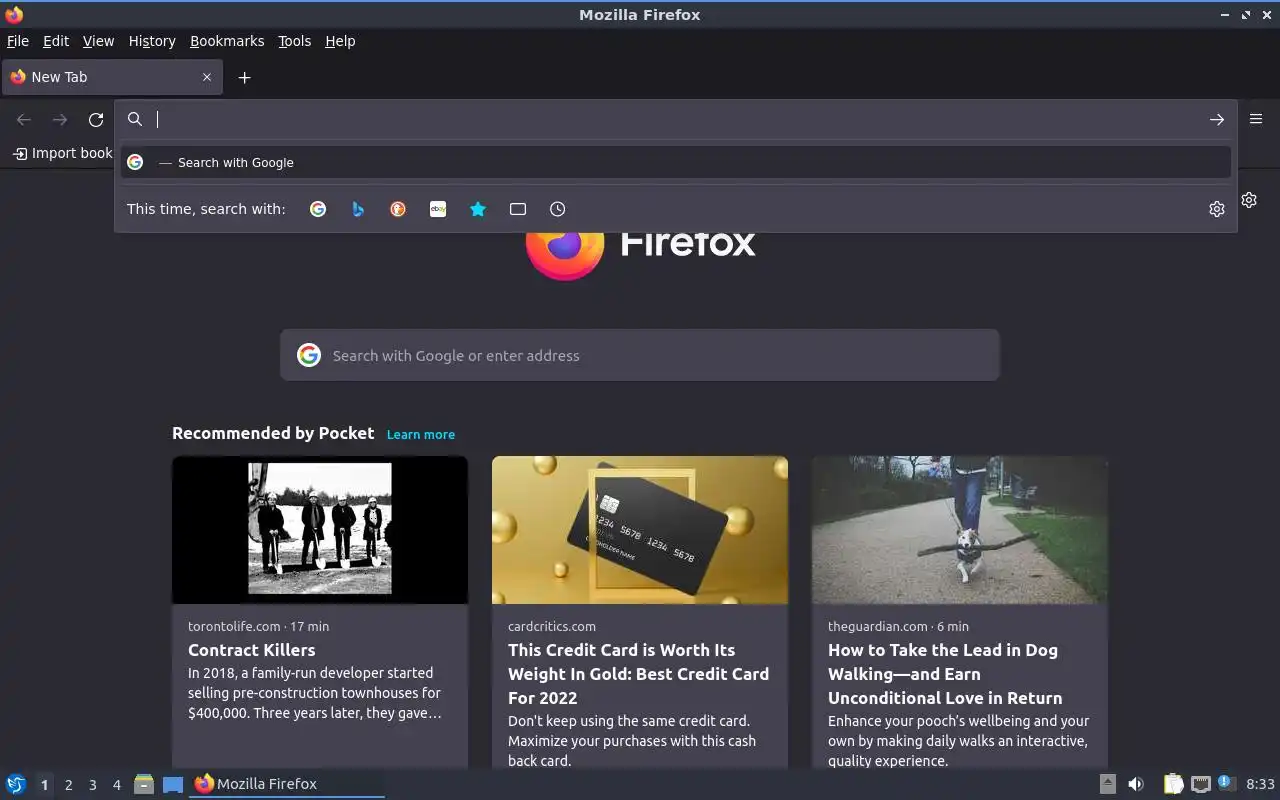
Task: Open the system start menu icon in taskbar
Action: click(16, 784)
